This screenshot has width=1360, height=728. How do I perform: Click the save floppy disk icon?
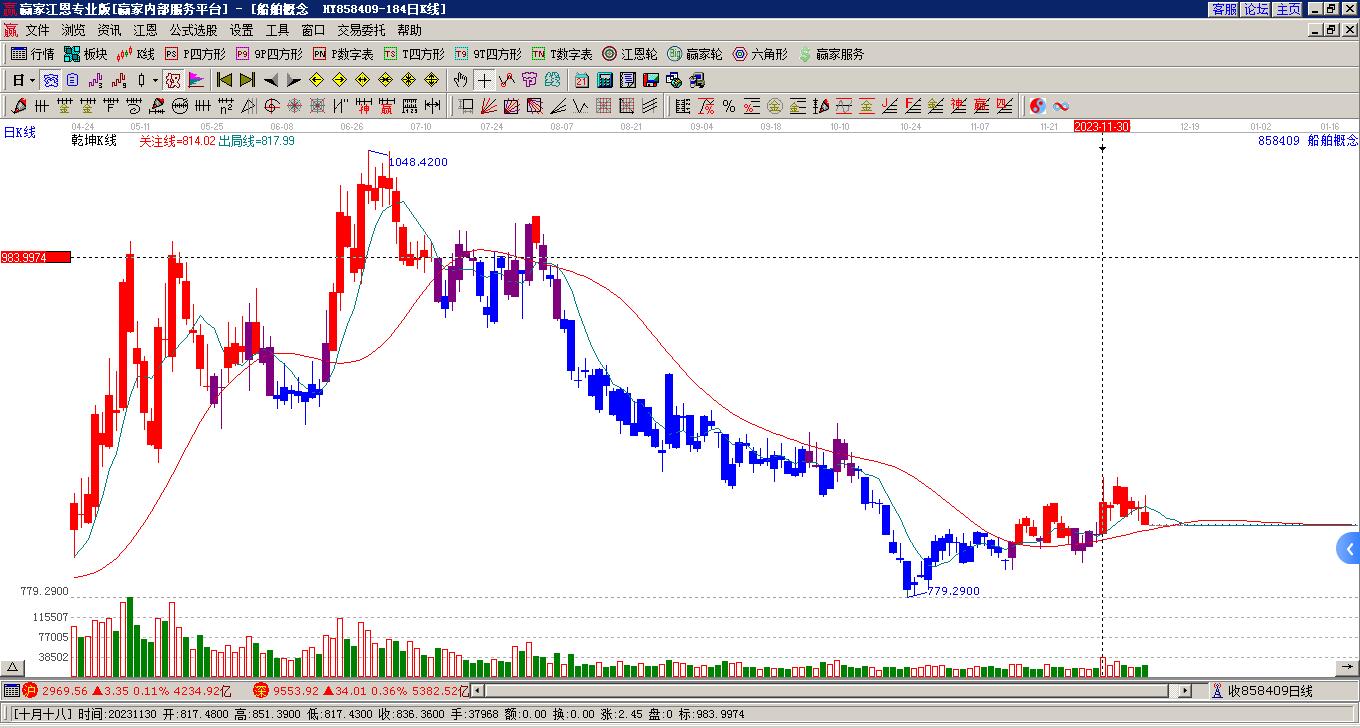pos(651,80)
